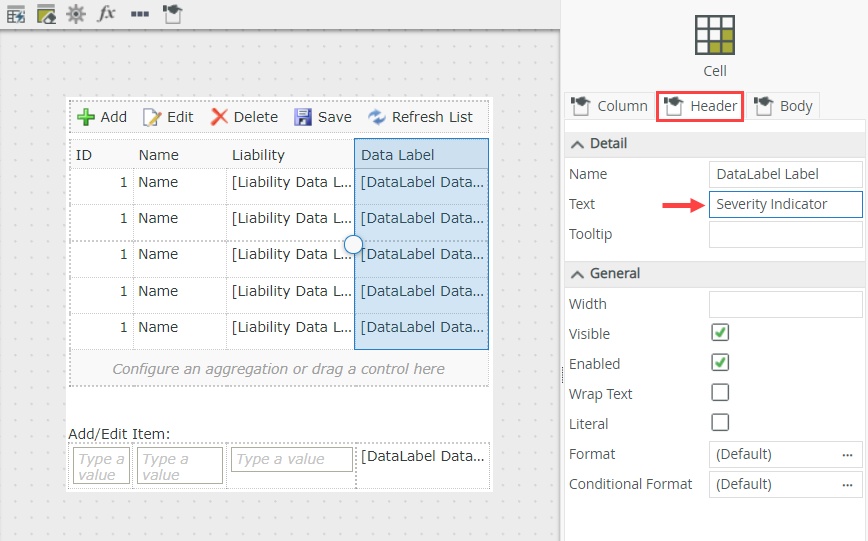This screenshot has width=868, height=541.
Task: Switch to the Body tab
Action: (784, 106)
